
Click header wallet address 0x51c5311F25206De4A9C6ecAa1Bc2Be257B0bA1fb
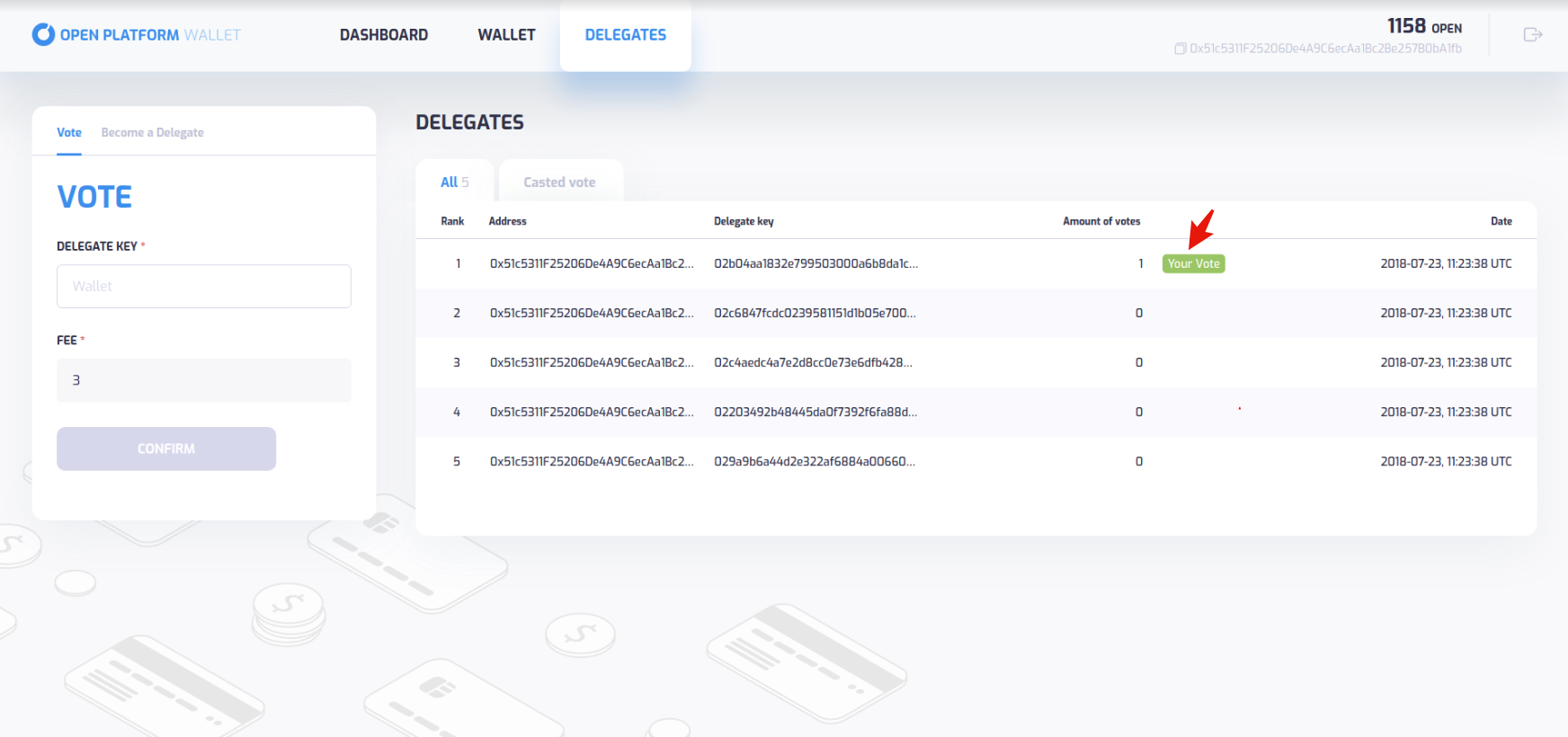pos(1325,49)
